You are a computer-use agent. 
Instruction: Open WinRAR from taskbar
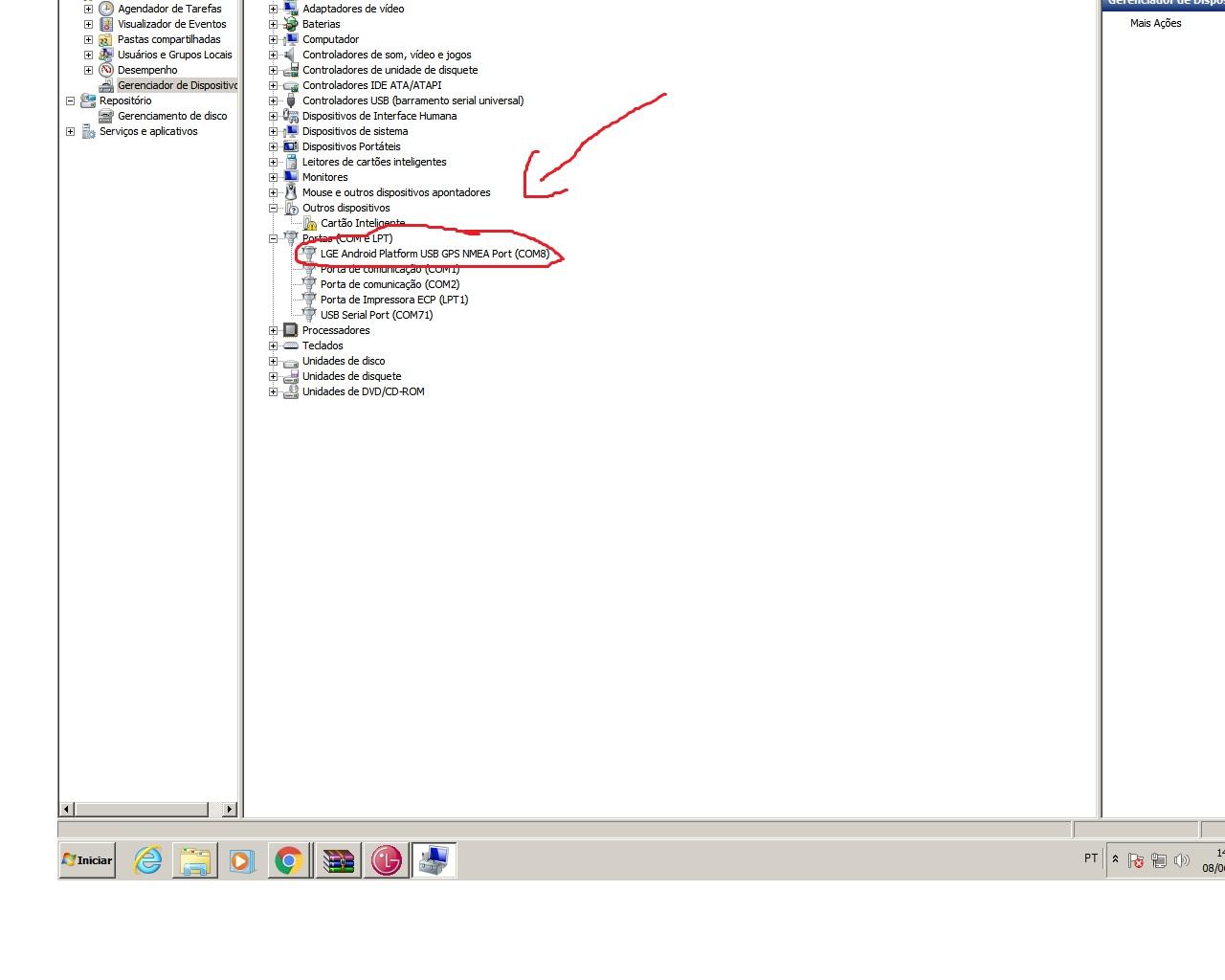338,860
